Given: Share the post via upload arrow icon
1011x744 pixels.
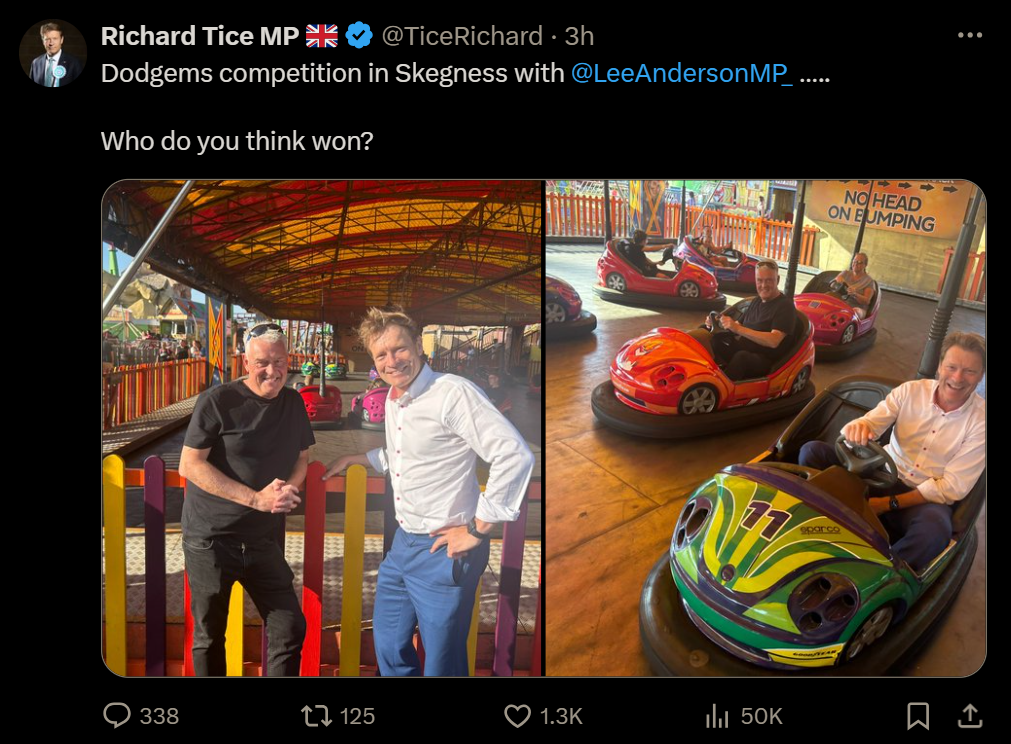Looking at the screenshot, I should (970, 716).
